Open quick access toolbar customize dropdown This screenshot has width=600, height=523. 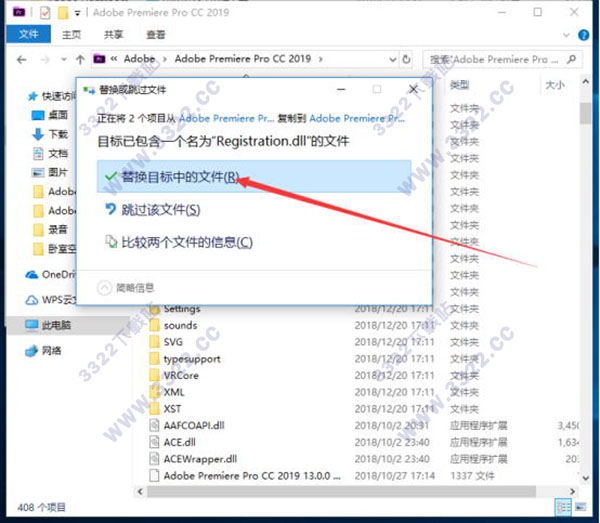tap(77, 13)
